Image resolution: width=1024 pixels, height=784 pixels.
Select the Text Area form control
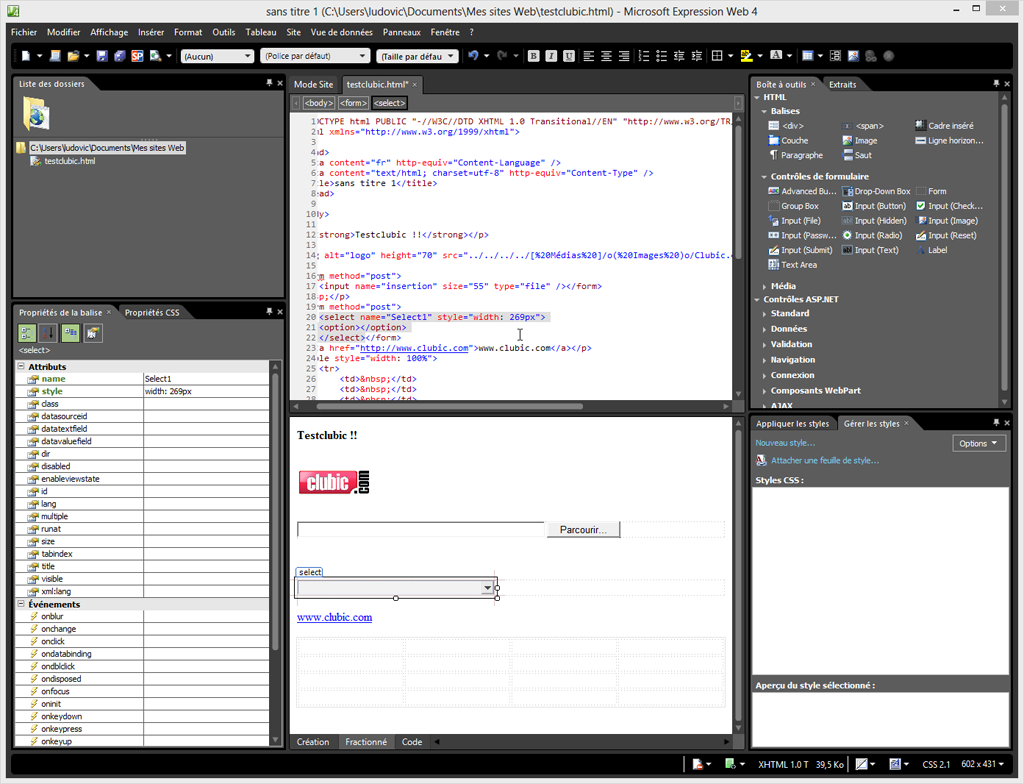[792, 265]
